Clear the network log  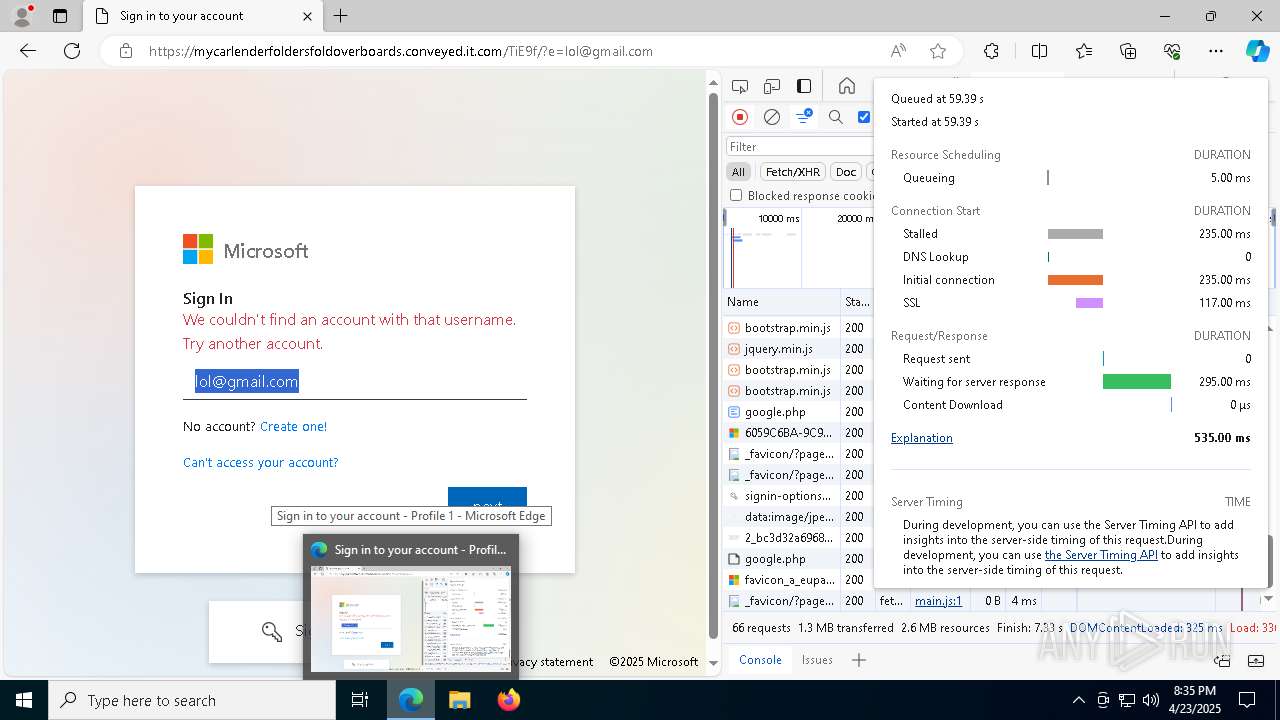point(772,117)
